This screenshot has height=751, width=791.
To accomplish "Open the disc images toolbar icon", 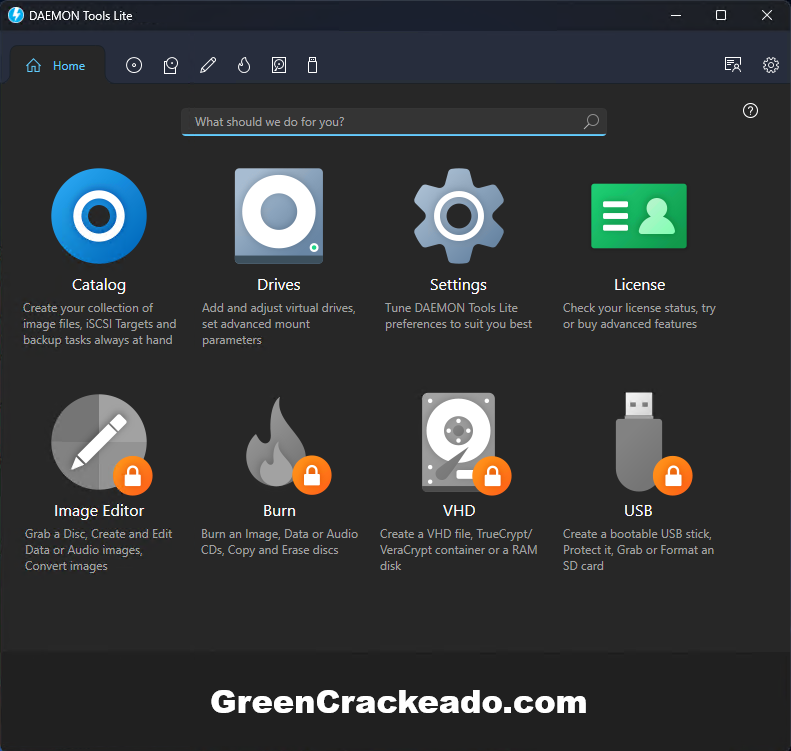I will click(x=134, y=65).
